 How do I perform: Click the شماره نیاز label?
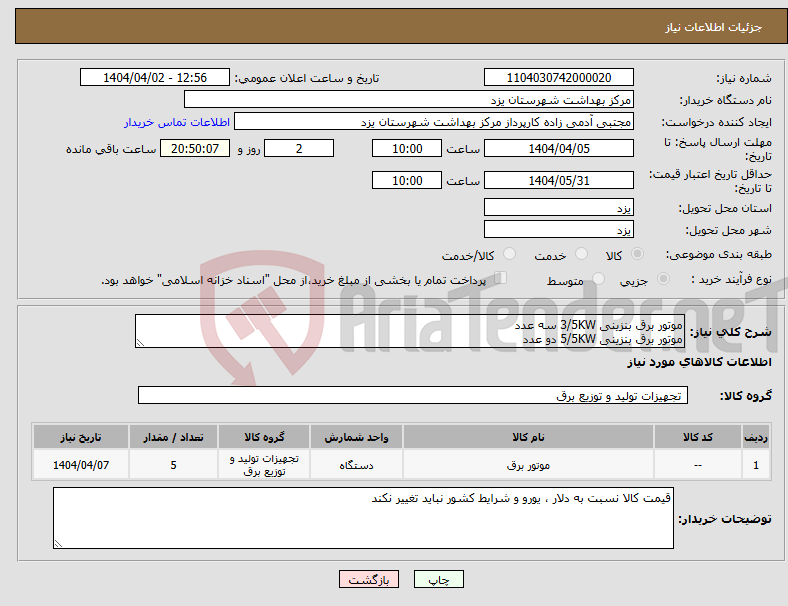click(744, 78)
